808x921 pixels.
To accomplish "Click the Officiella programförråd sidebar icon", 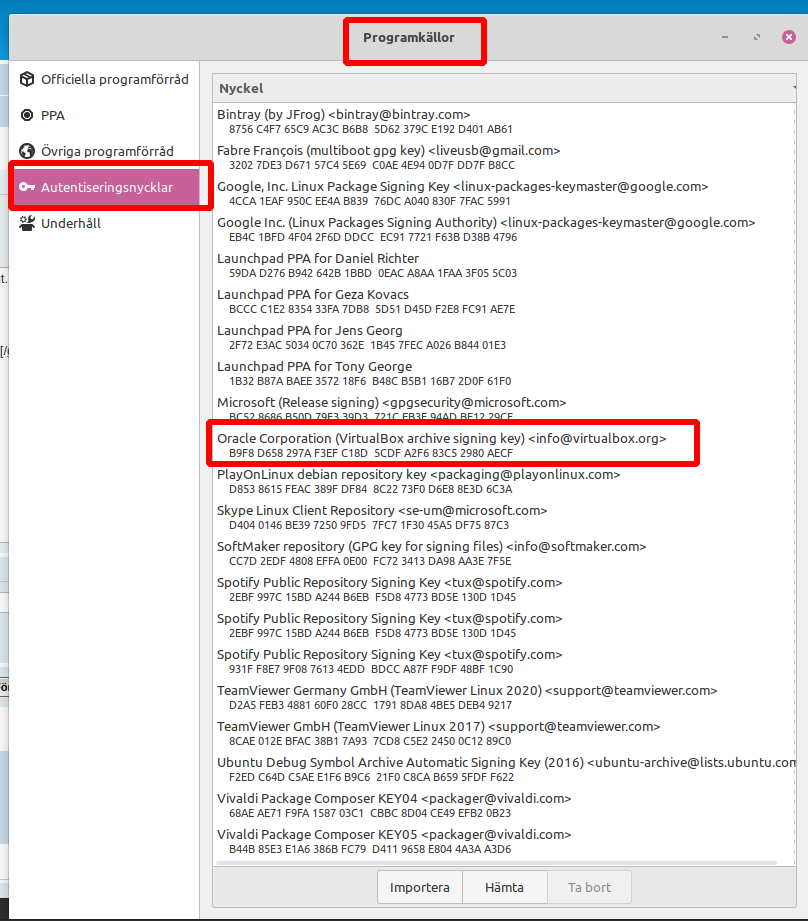I will [27, 80].
